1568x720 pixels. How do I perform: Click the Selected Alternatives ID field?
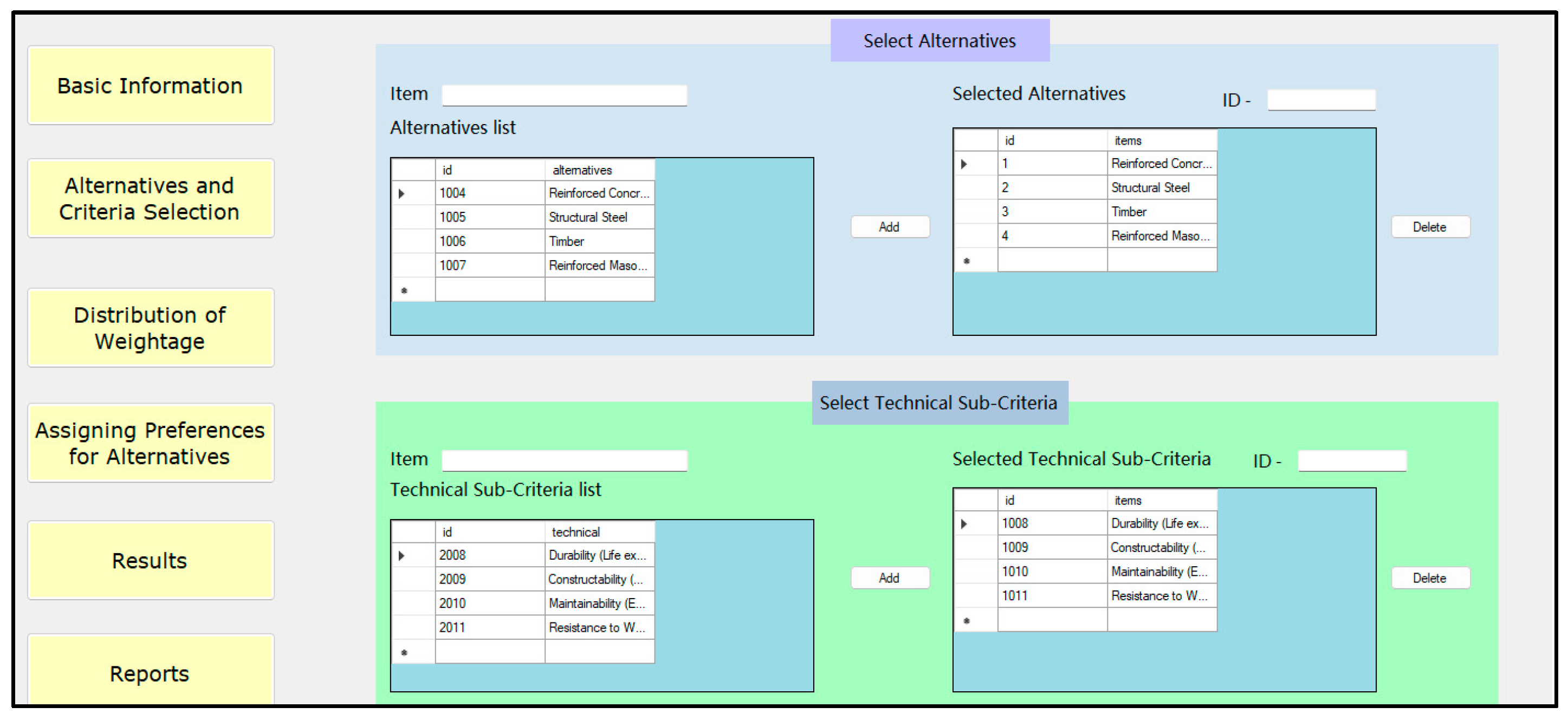click(x=1321, y=100)
